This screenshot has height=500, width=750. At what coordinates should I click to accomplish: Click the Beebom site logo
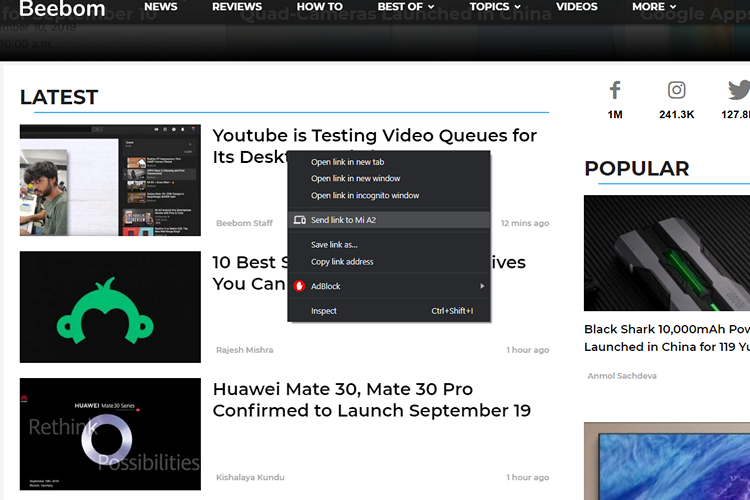click(x=62, y=9)
